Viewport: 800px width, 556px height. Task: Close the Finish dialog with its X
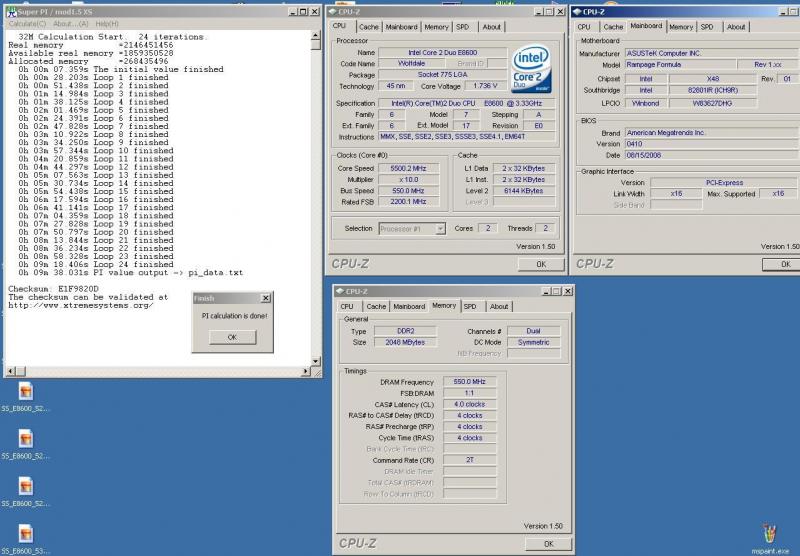pos(266,298)
